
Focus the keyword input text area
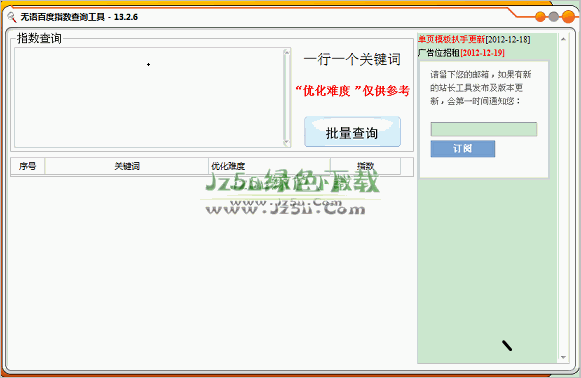point(149,97)
